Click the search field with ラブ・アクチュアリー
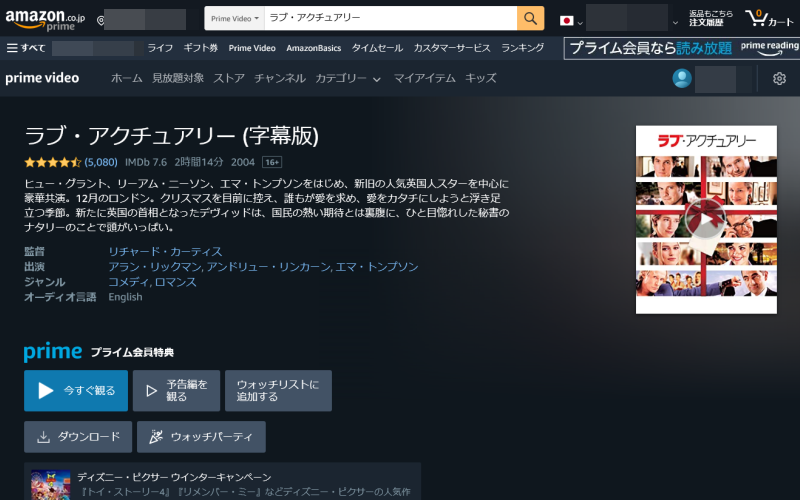The image size is (800, 500). coord(390,18)
